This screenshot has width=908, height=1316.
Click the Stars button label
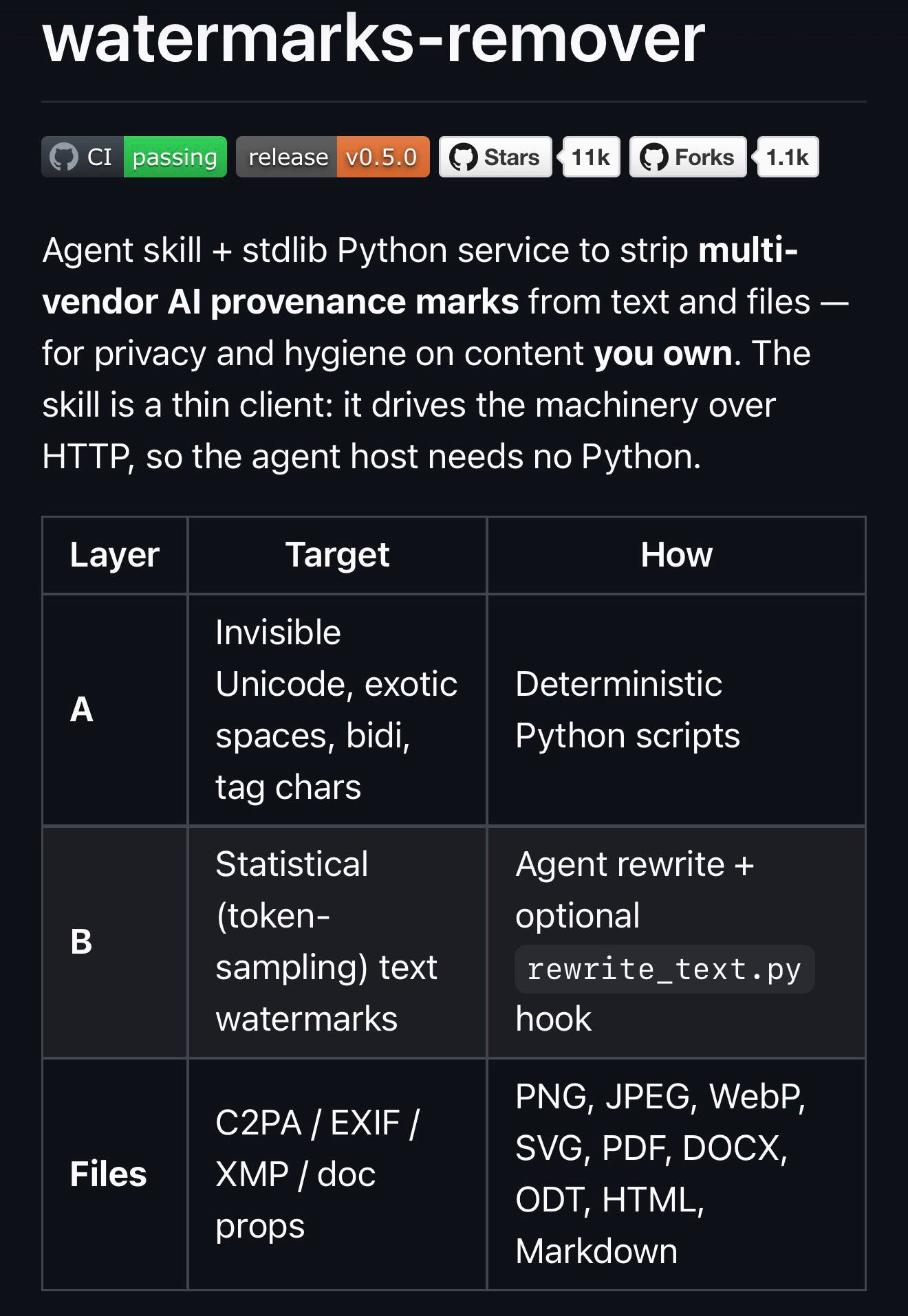[x=512, y=157]
